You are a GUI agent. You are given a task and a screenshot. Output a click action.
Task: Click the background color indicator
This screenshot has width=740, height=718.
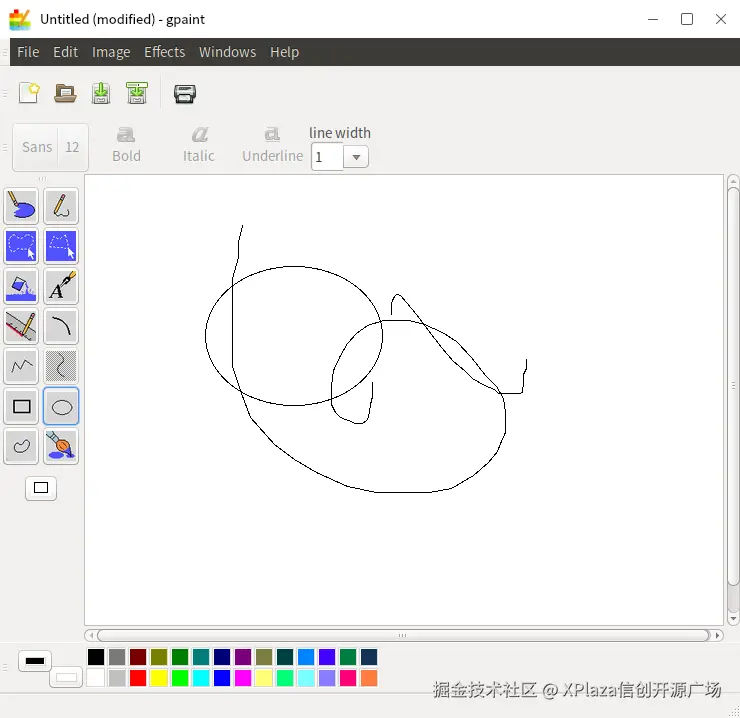click(66, 678)
